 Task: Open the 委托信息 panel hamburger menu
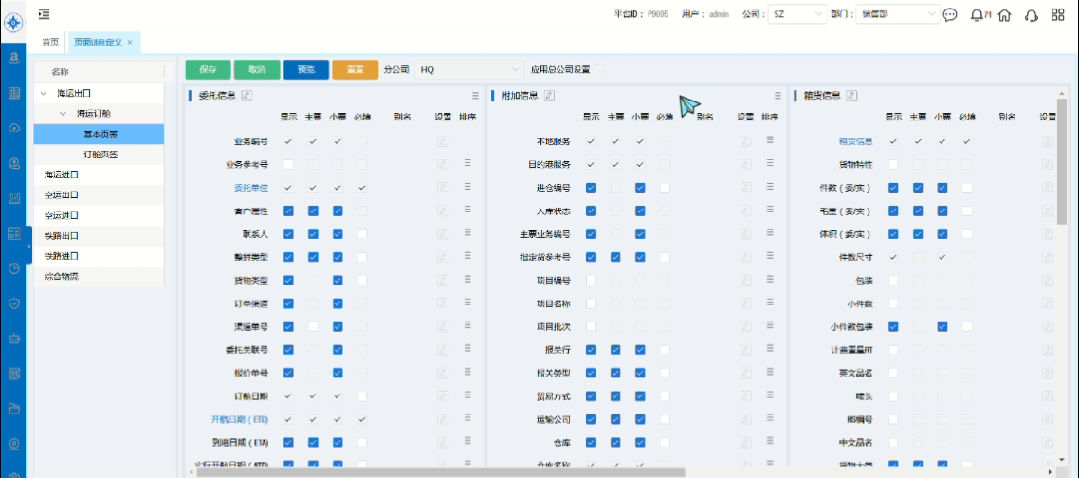(x=475, y=96)
